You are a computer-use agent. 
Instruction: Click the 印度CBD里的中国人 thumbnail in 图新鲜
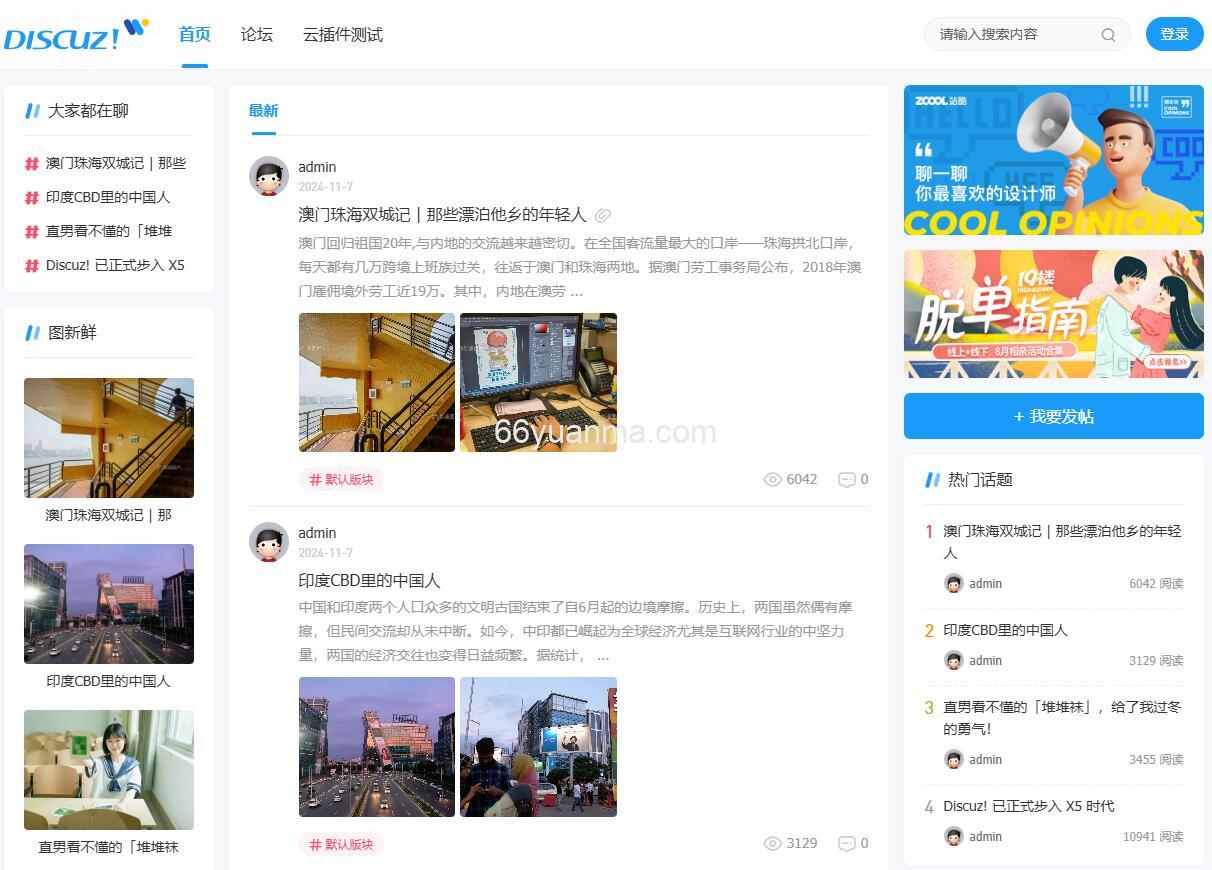pyautogui.click(x=108, y=604)
